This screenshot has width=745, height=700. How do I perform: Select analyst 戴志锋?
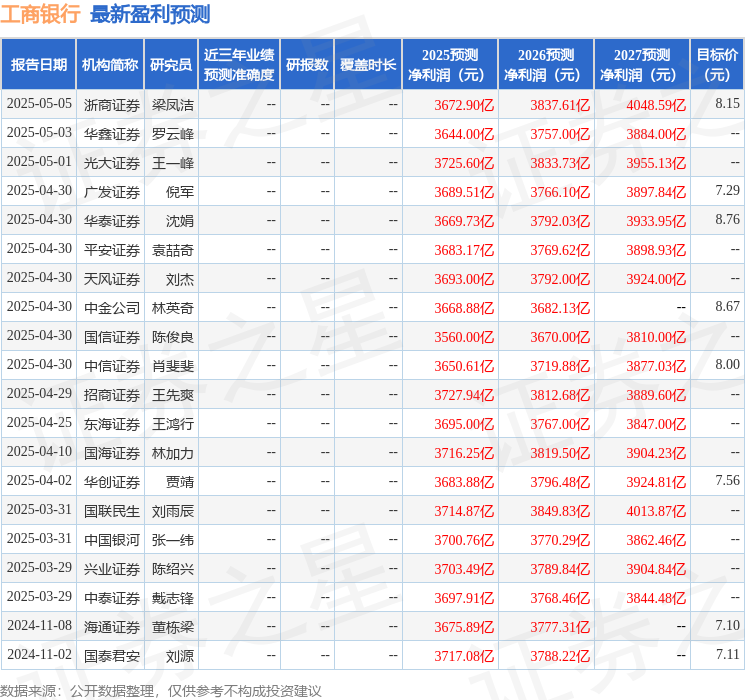click(x=173, y=598)
